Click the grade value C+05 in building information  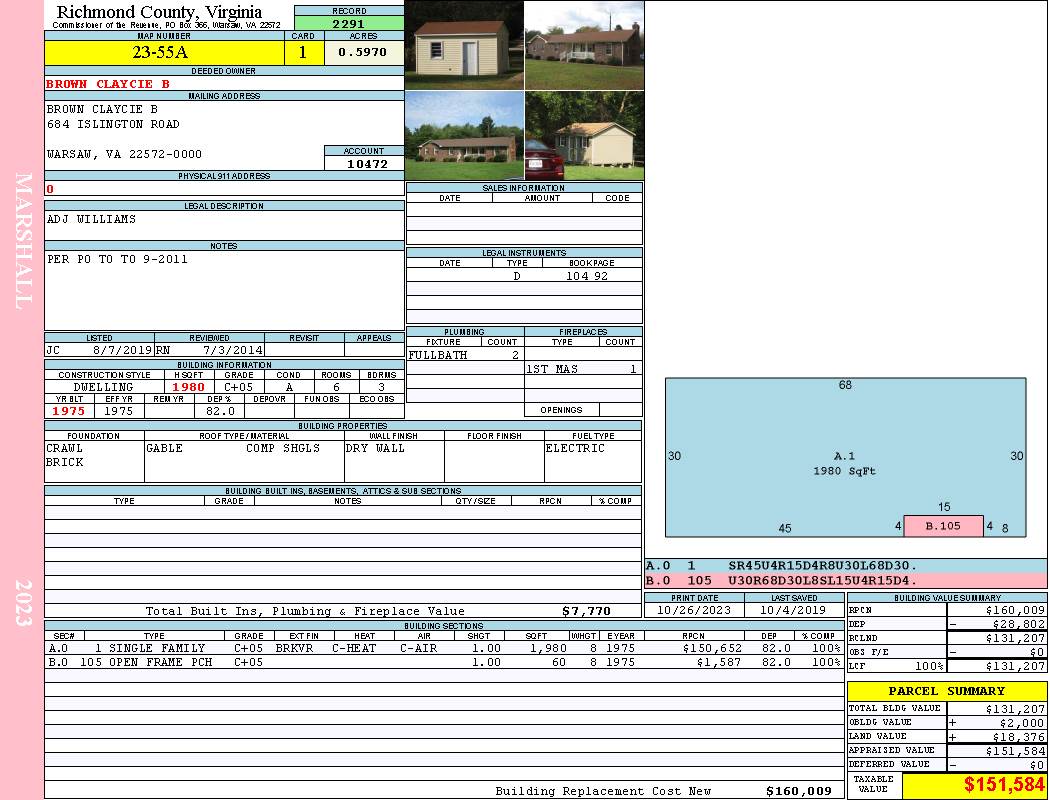239,387
